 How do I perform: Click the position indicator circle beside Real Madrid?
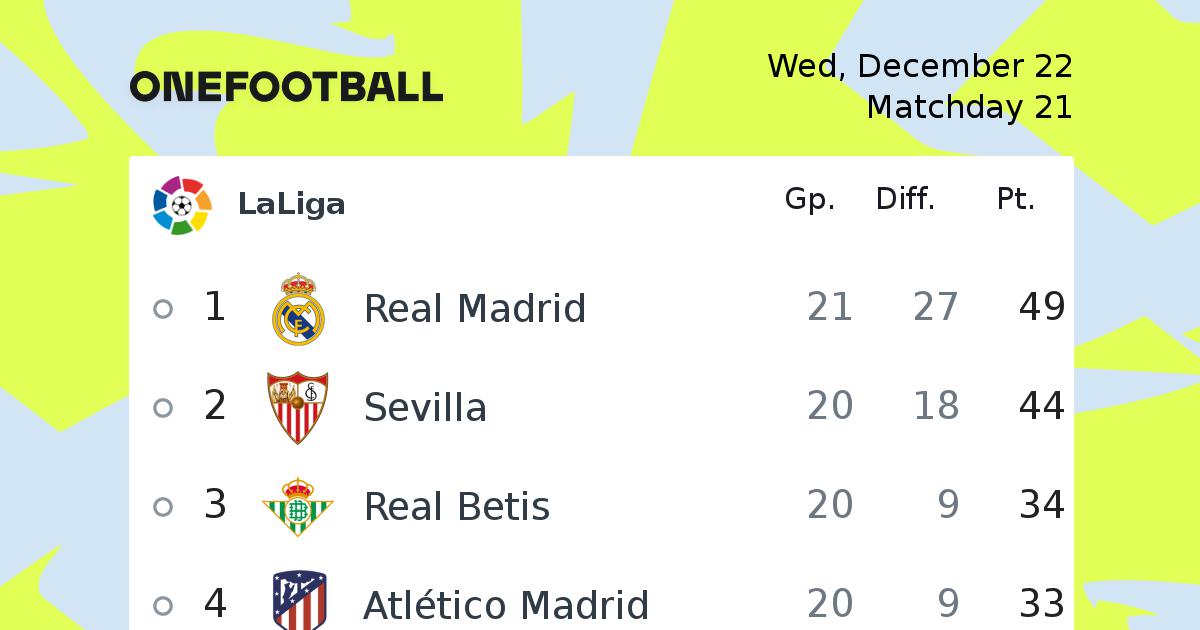click(x=163, y=309)
